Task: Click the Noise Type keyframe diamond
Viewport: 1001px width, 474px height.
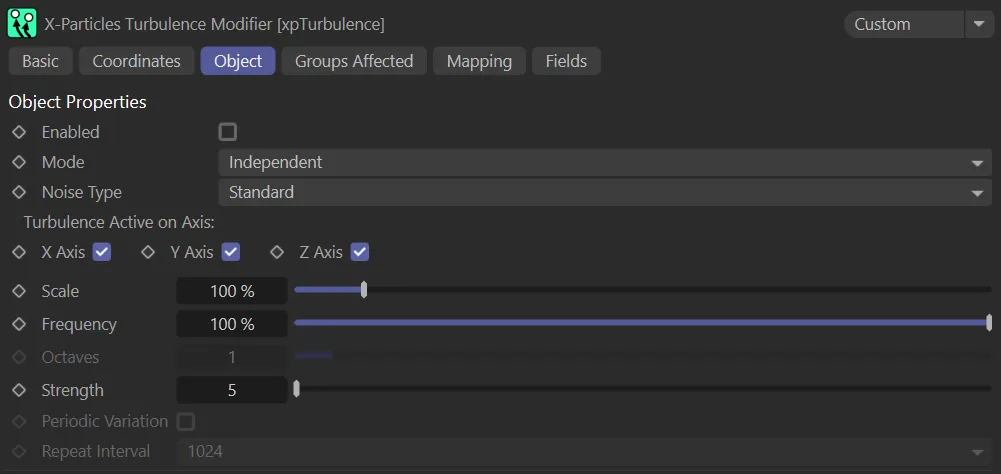Action: (18, 192)
